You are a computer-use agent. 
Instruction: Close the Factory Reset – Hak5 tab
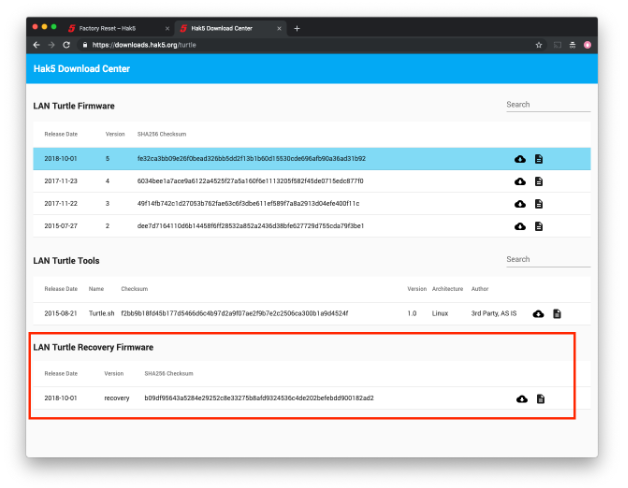(x=166, y=28)
